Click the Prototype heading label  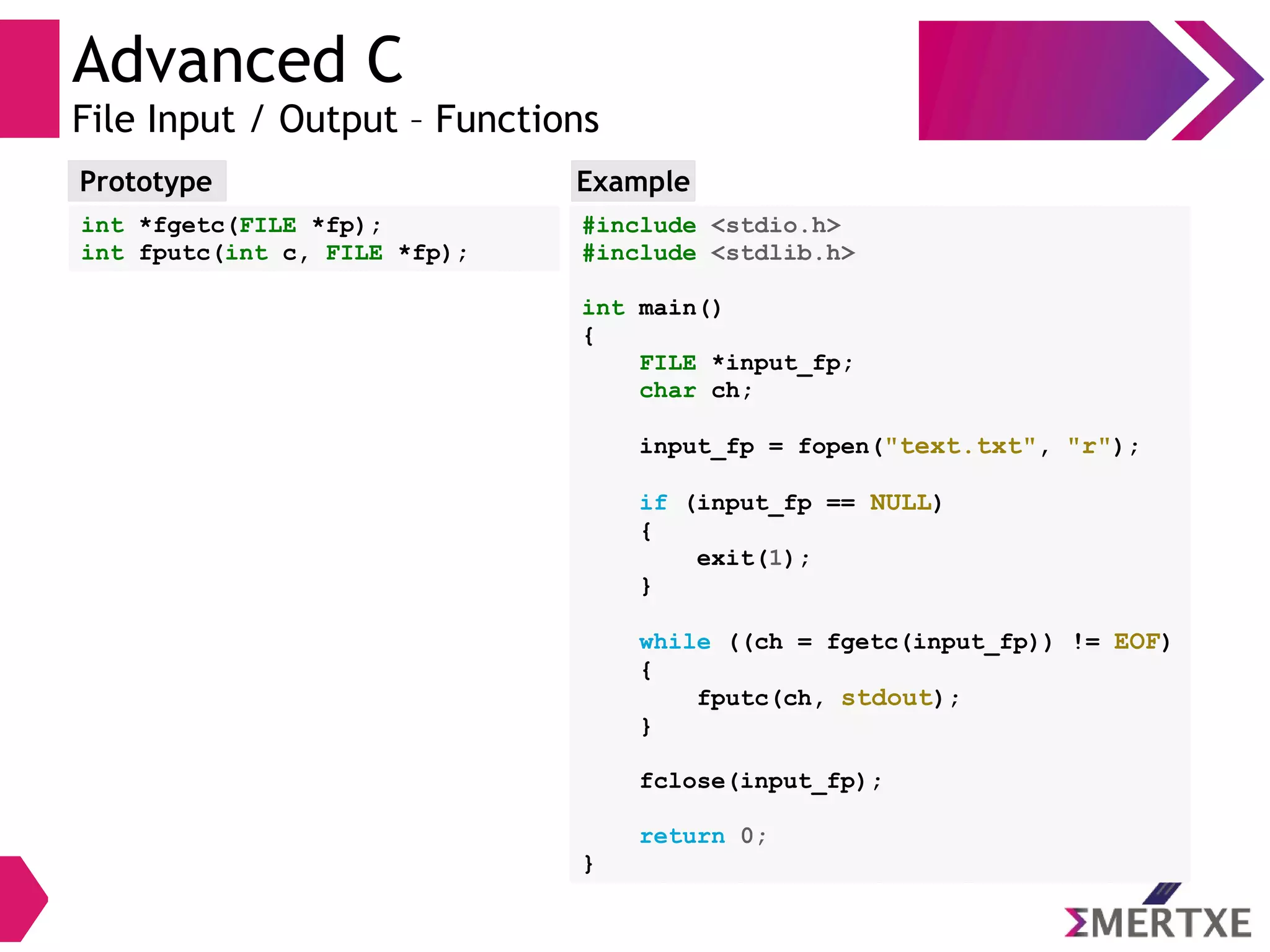coord(146,181)
